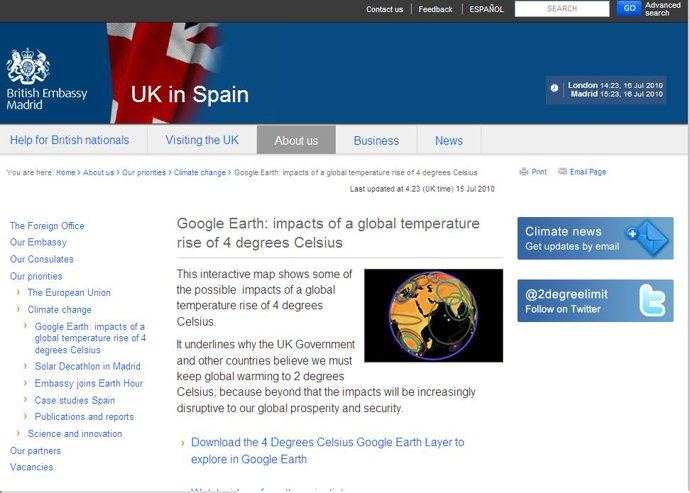Click into the SEARCH text field

tap(561, 9)
